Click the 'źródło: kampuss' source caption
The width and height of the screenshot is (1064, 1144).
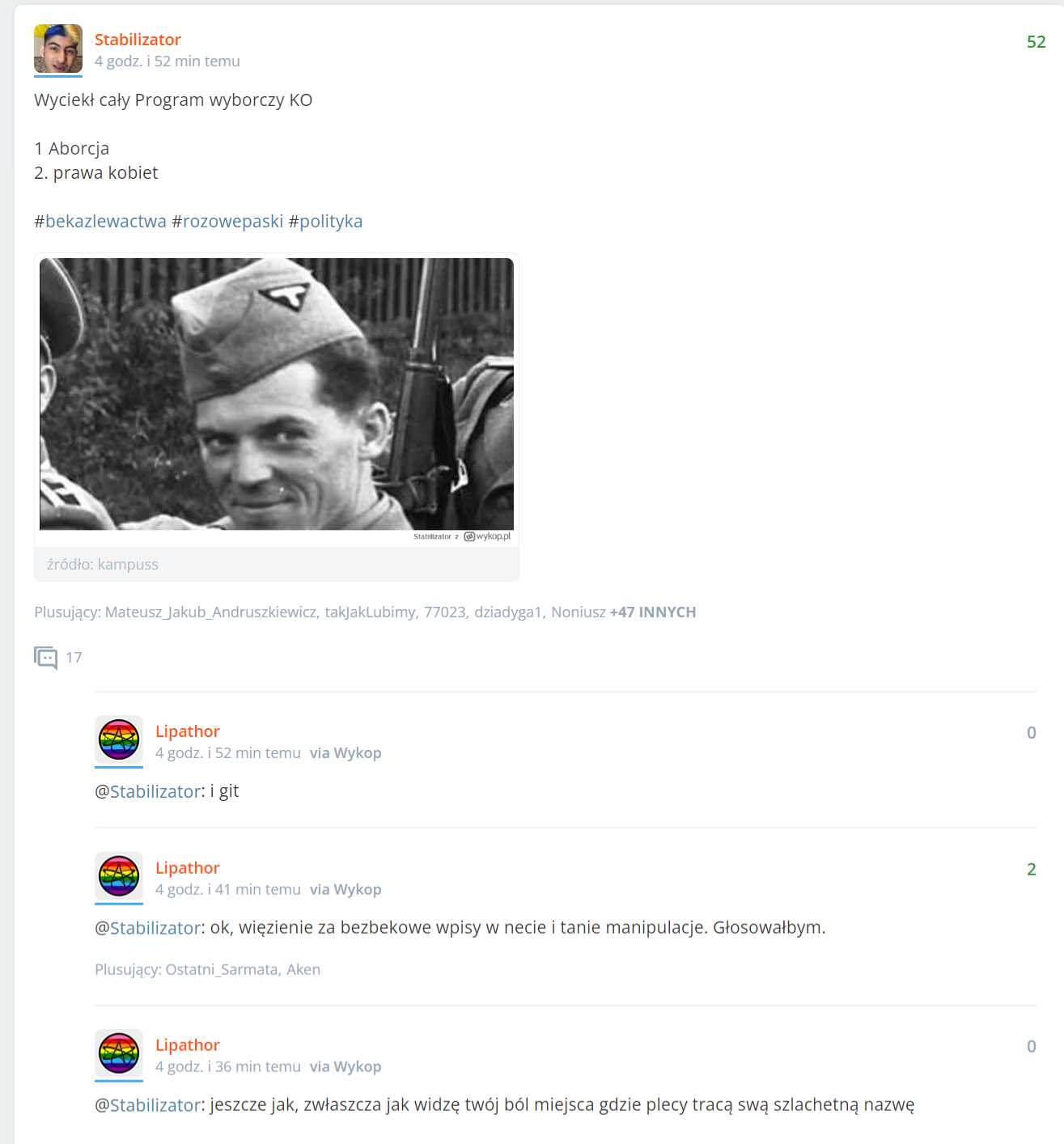point(103,565)
